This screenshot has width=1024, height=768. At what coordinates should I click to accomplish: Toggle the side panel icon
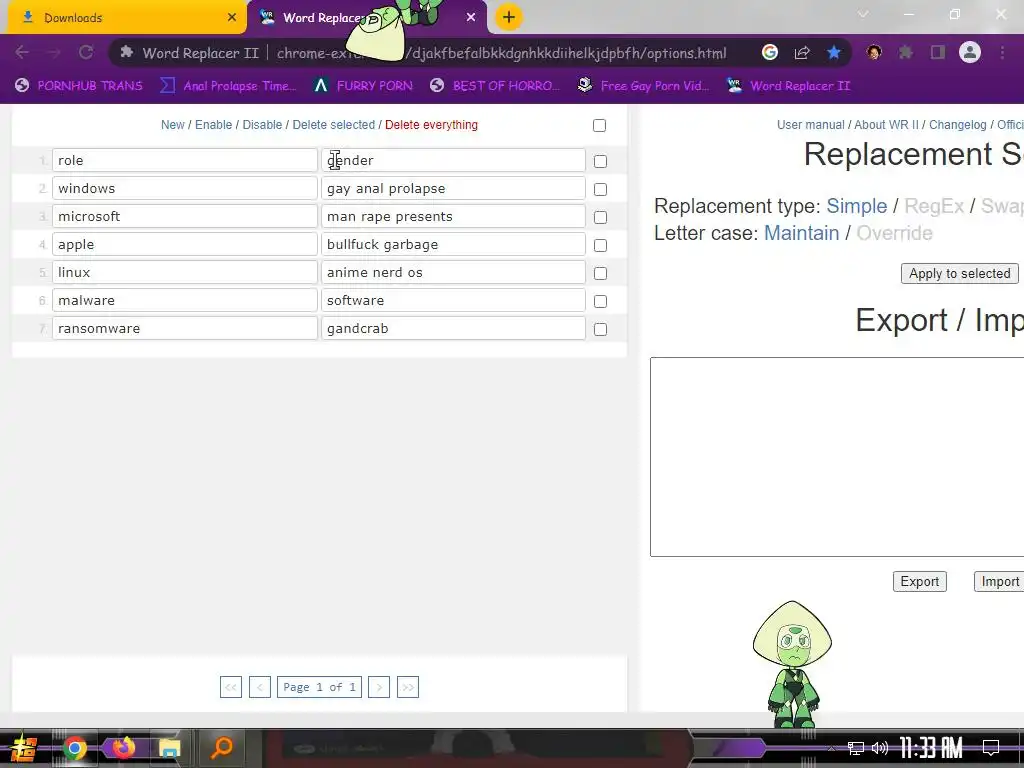pos(938,52)
